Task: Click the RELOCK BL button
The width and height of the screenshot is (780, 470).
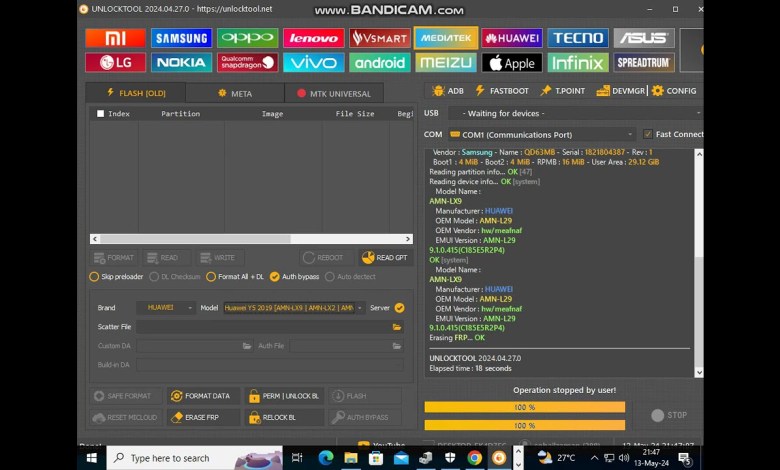Action: pyautogui.click(x=284, y=417)
